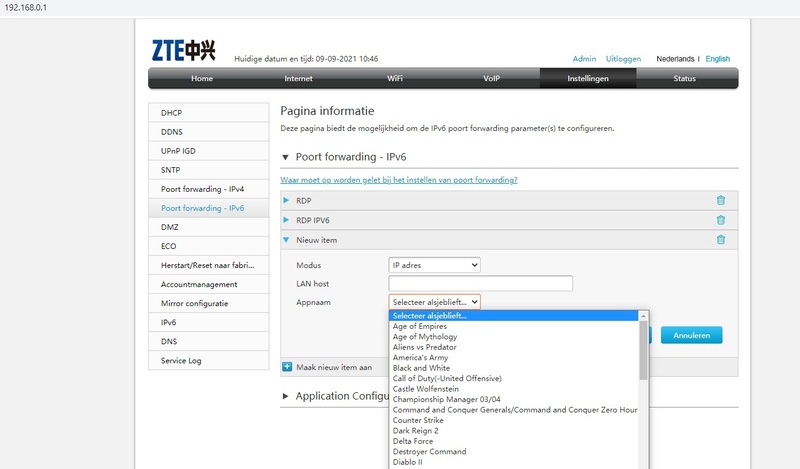This screenshot has width=800, height=469.
Task: Delete the RDP rule with trash icon
Action: point(720,201)
